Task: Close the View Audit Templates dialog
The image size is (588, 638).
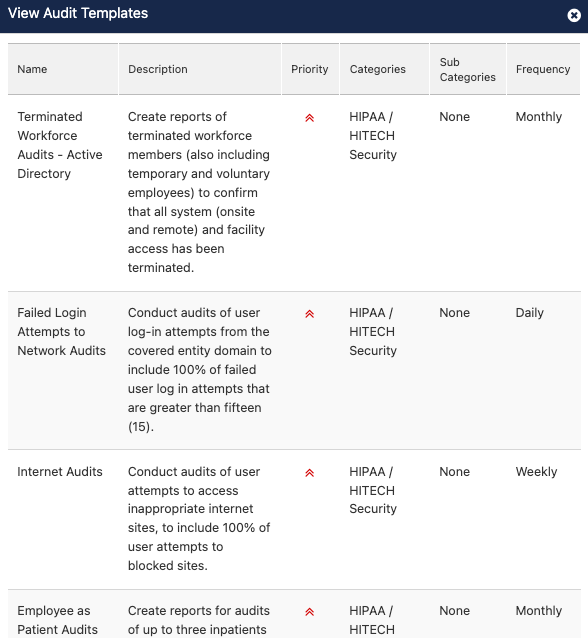Action: (574, 15)
